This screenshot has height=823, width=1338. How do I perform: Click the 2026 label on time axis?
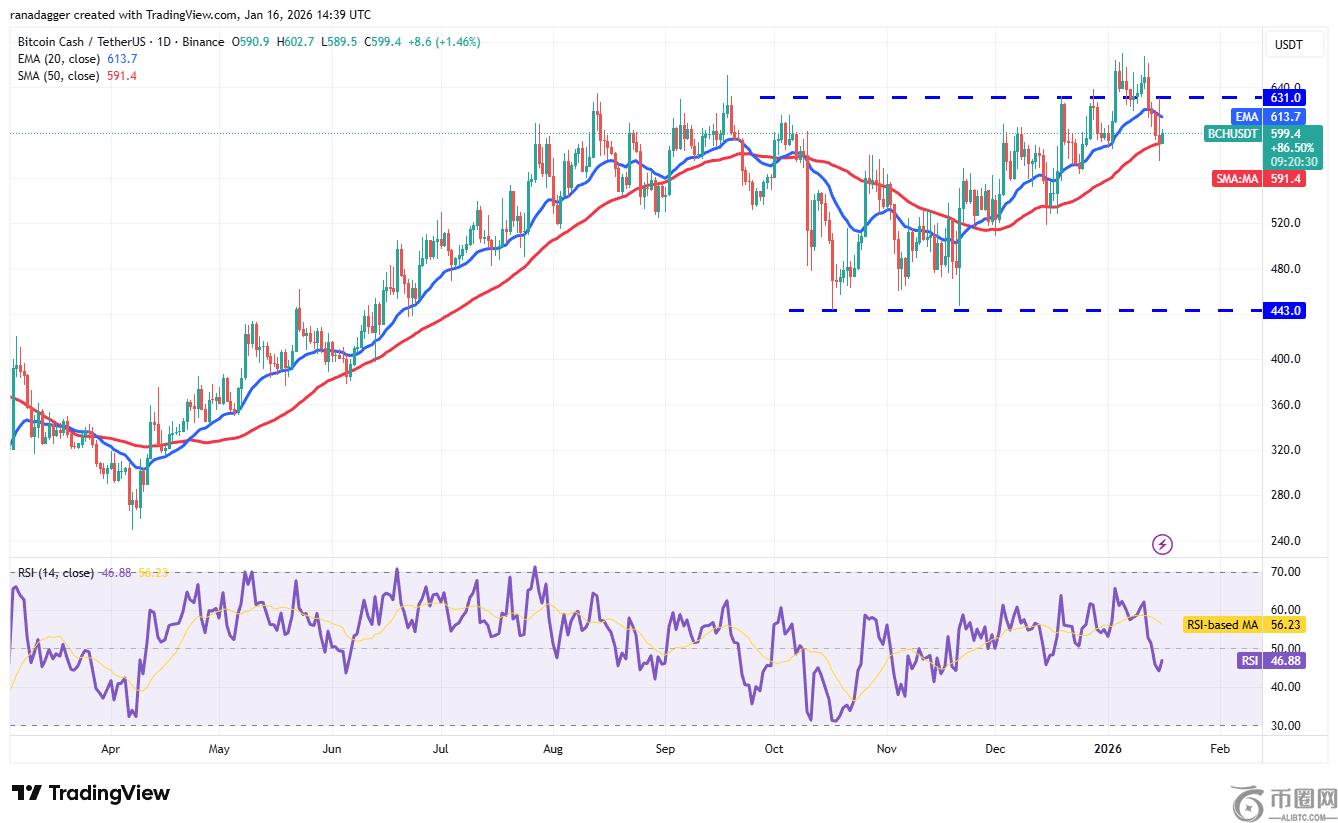coord(1109,748)
